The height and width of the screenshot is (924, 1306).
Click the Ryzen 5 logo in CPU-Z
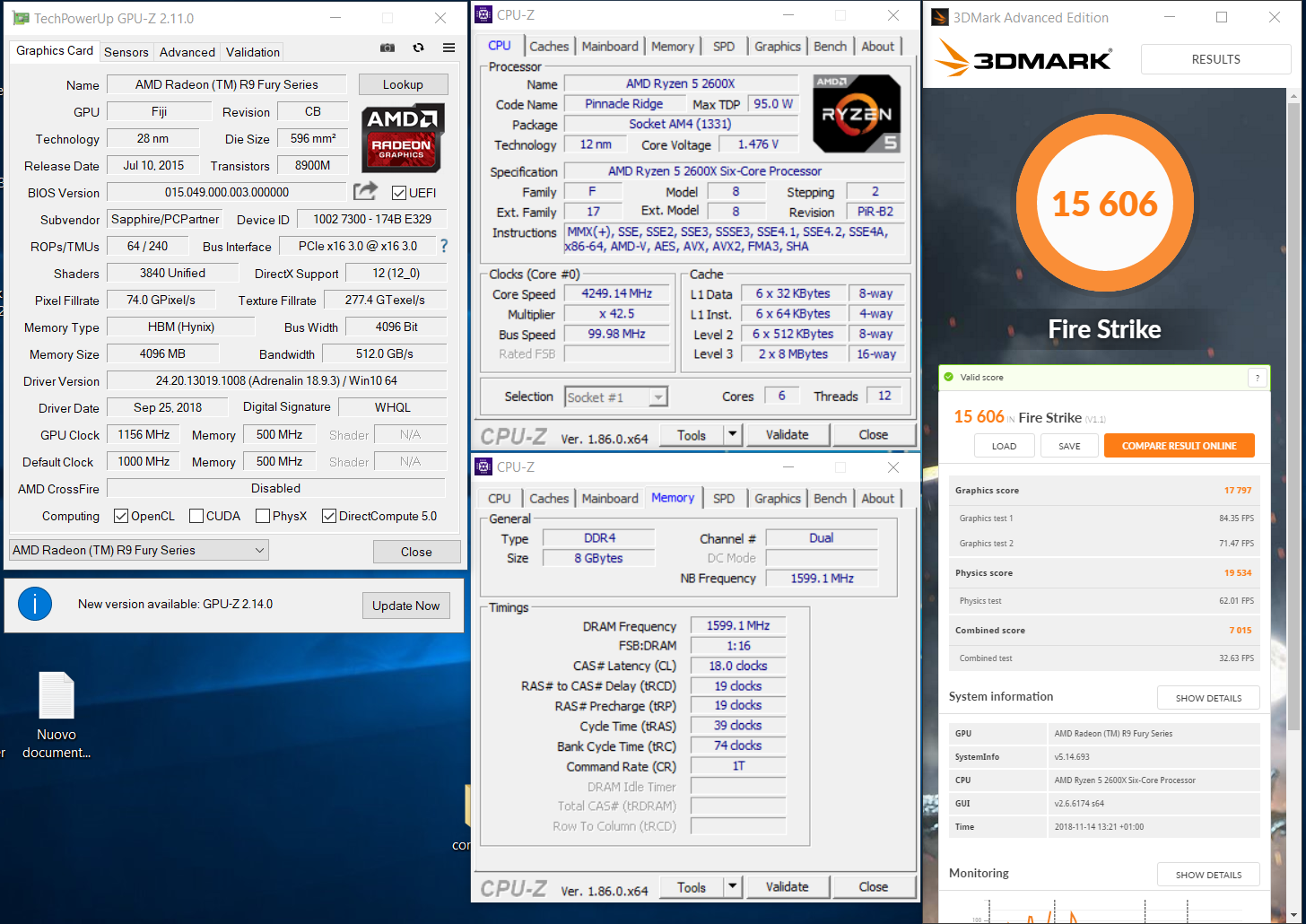point(857,113)
